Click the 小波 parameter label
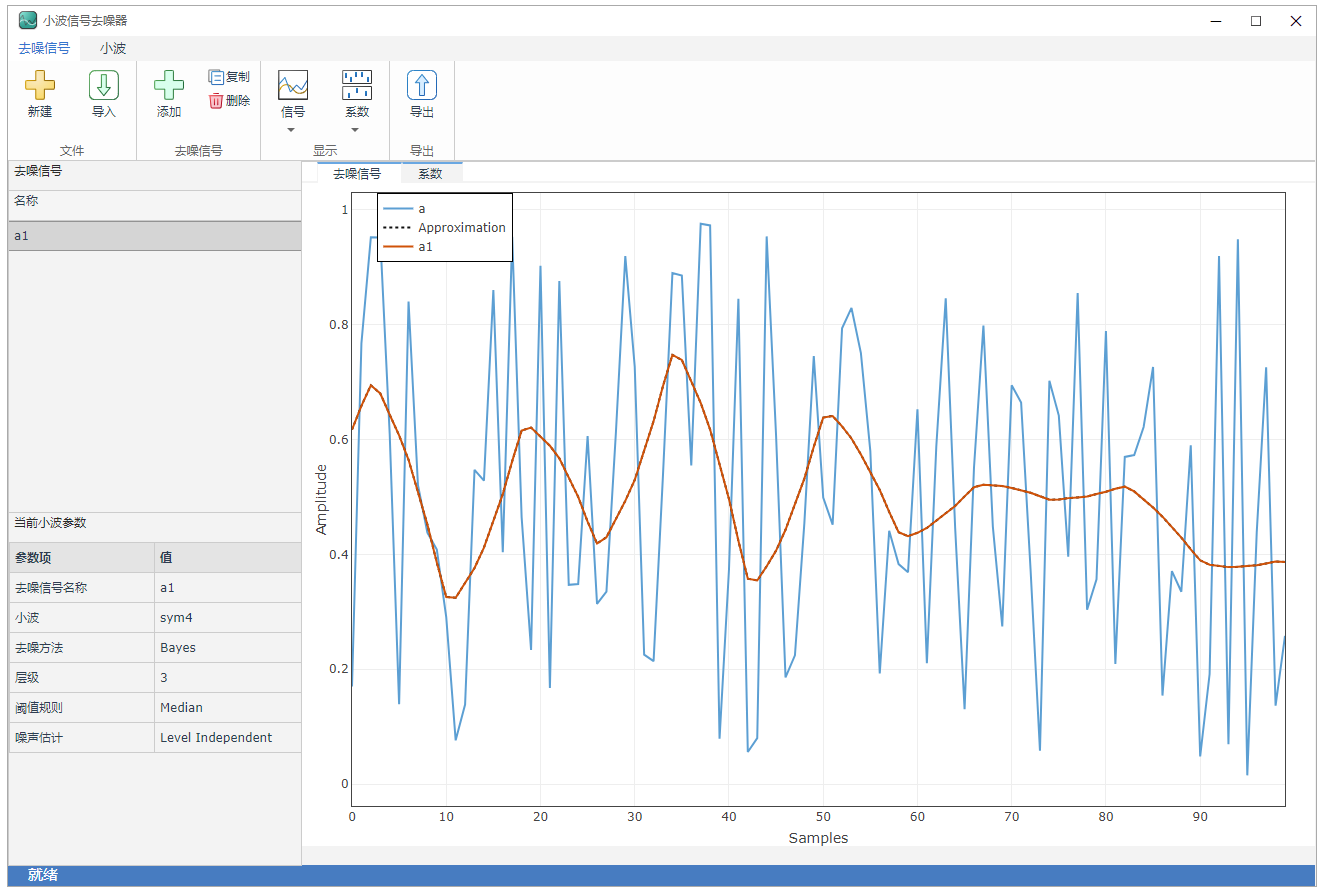Viewport: 1322px width, 889px height. [26, 618]
